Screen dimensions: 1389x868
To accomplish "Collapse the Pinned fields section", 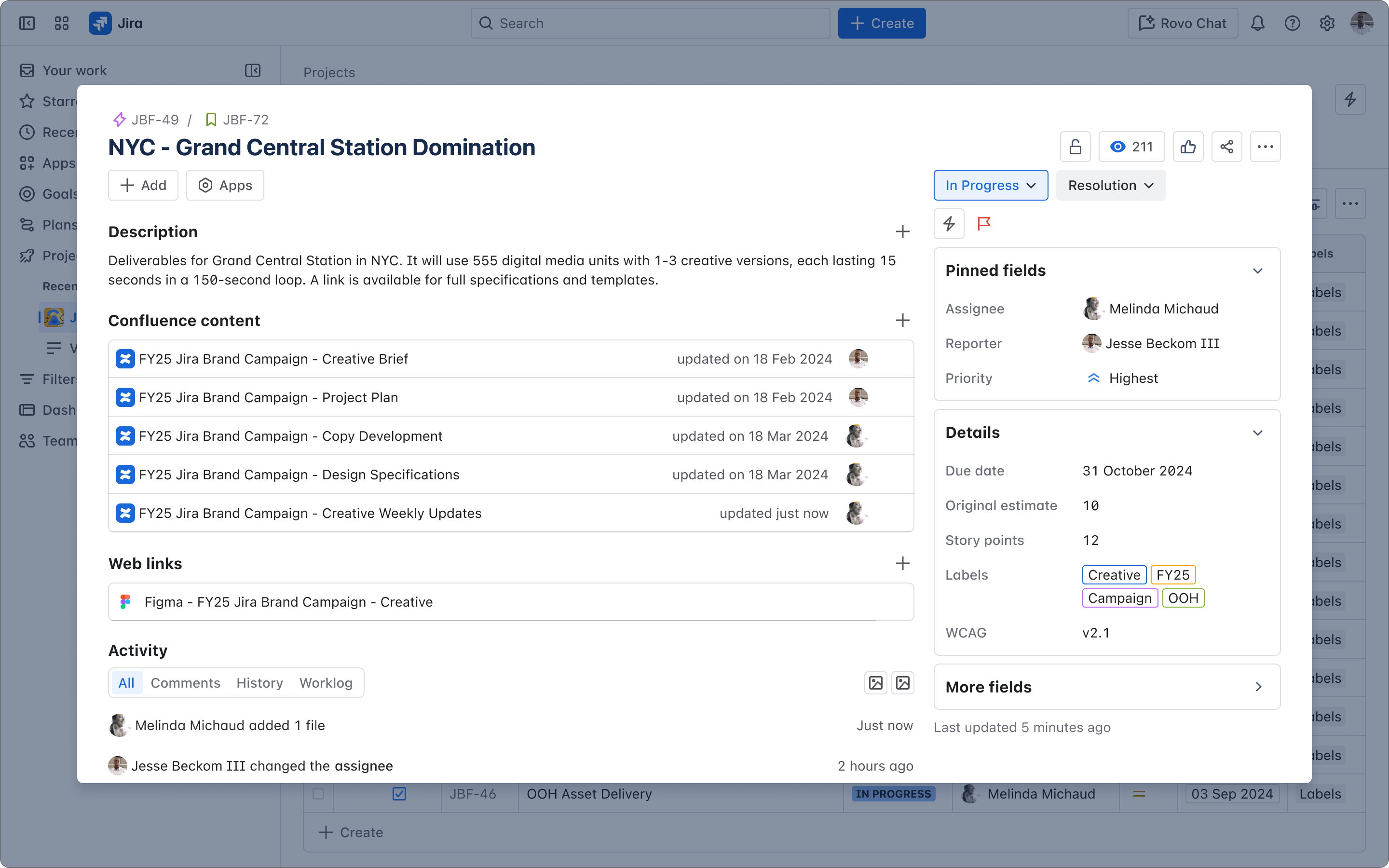I will point(1257,271).
